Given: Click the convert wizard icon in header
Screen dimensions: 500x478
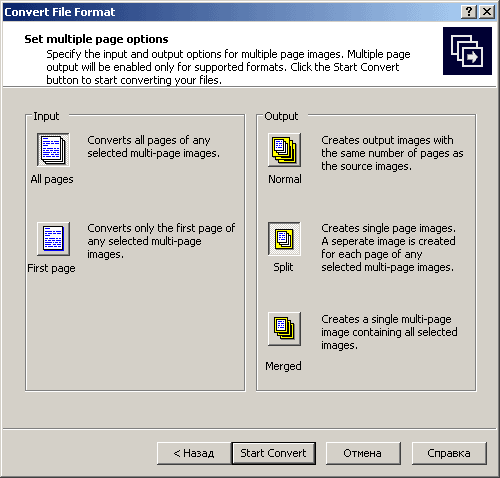Looking at the screenshot, I should pos(467,51).
